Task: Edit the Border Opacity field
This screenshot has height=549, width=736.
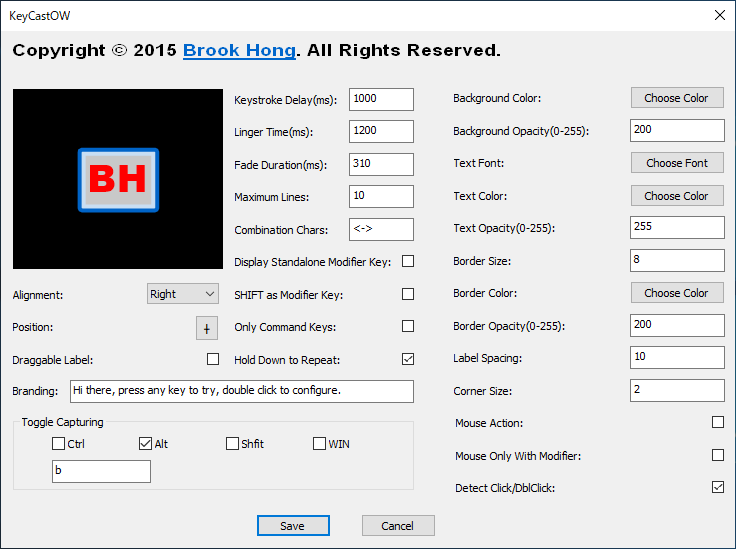Action: [677, 325]
